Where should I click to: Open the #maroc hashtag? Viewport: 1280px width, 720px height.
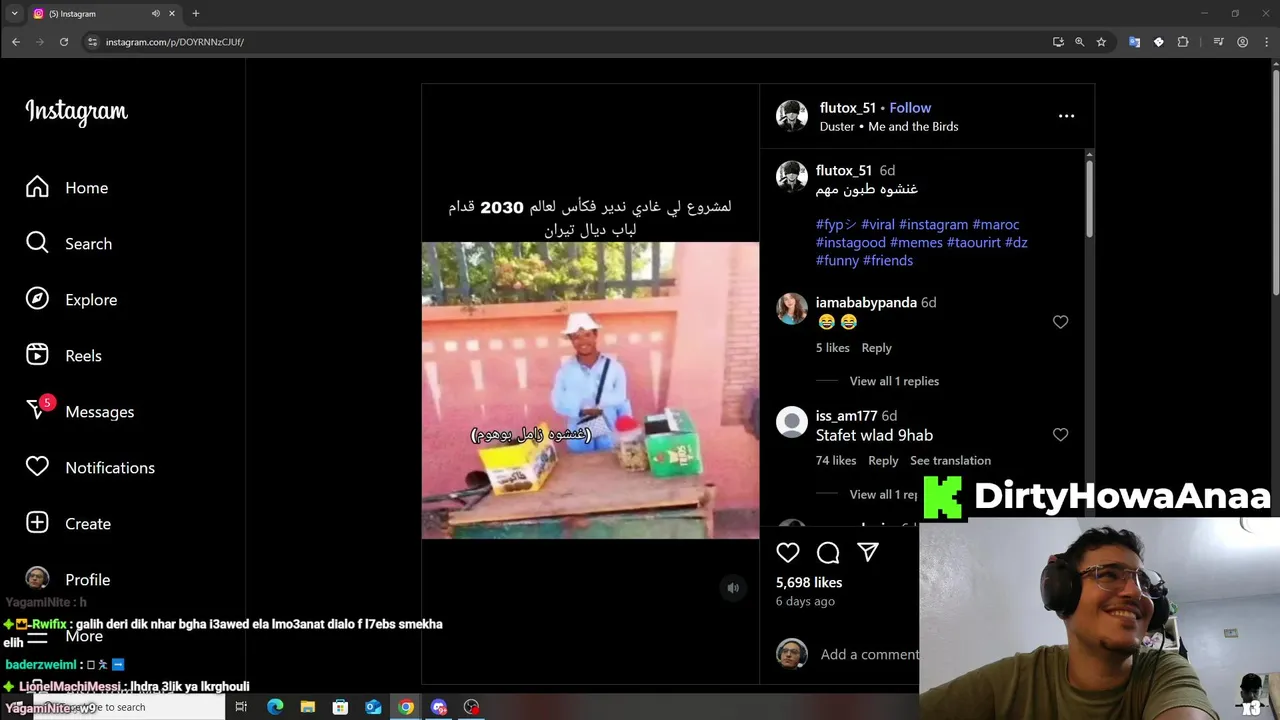tap(996, 225)
